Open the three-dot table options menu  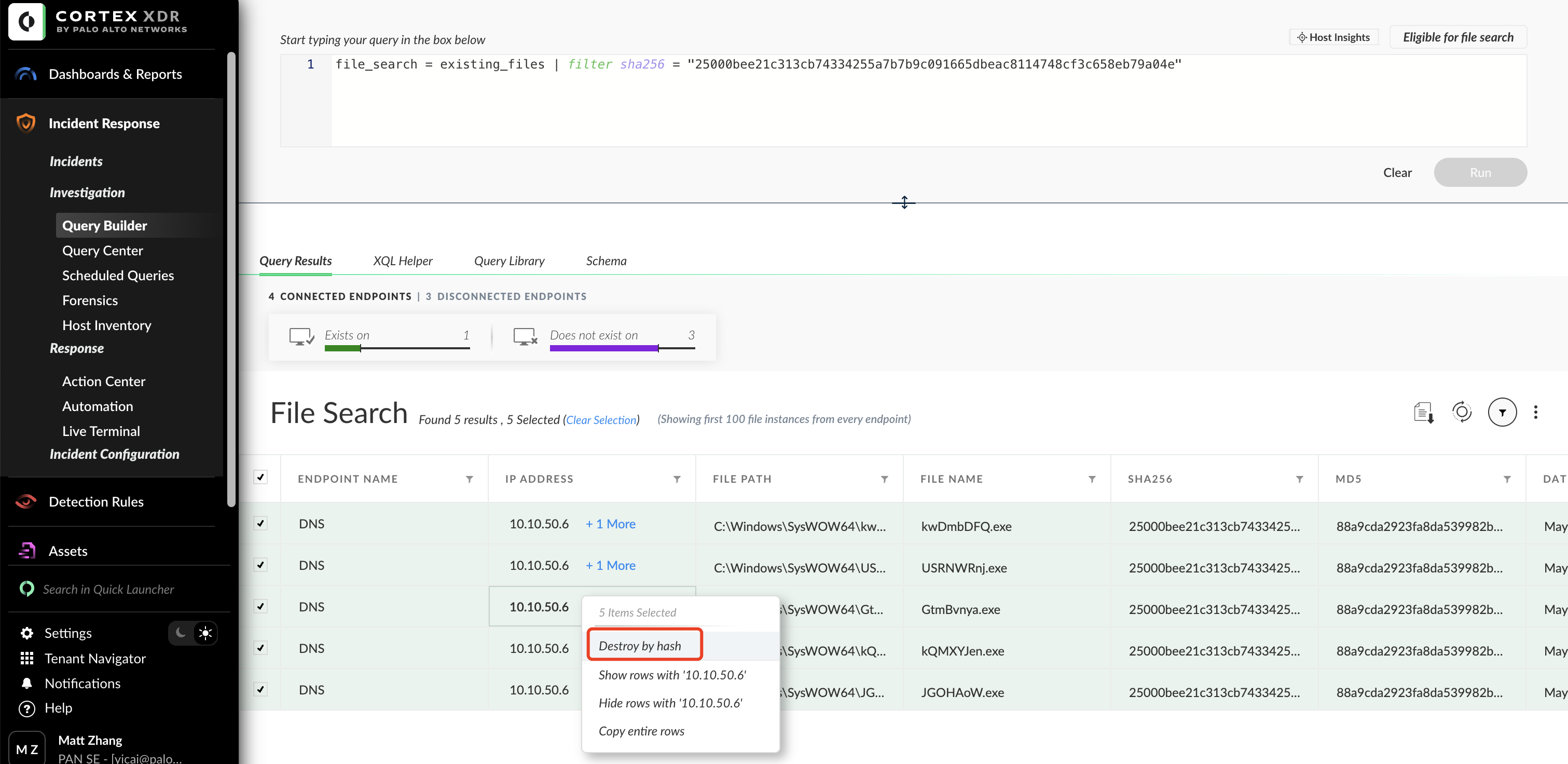click(x=1535, y=413)
